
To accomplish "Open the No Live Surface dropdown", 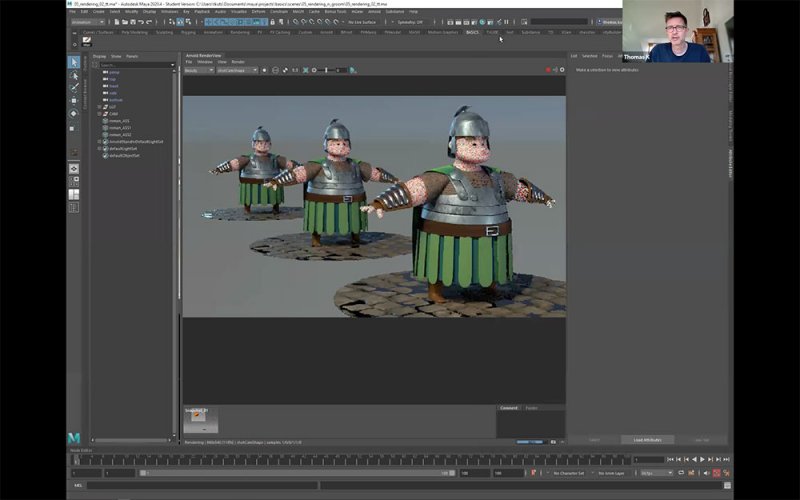I will click(362, 22).
